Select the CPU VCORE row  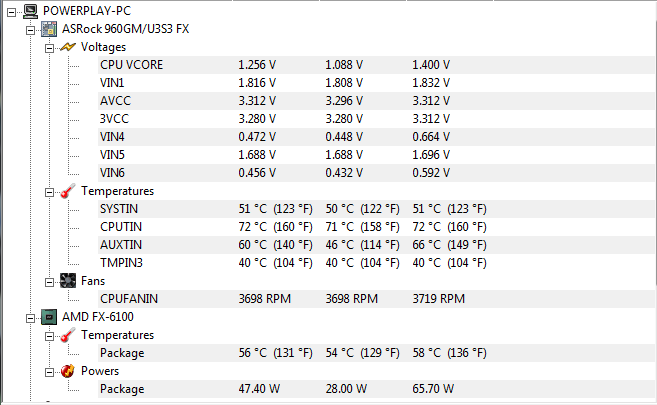(376, 65)
